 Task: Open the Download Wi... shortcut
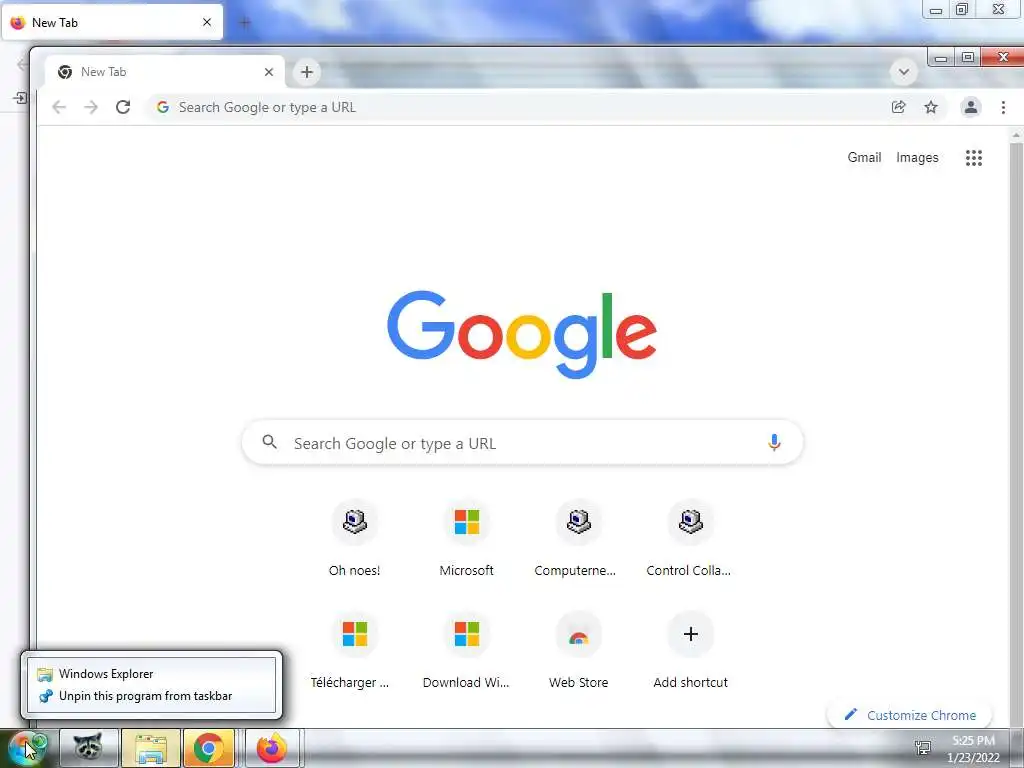tap(466, 650)
